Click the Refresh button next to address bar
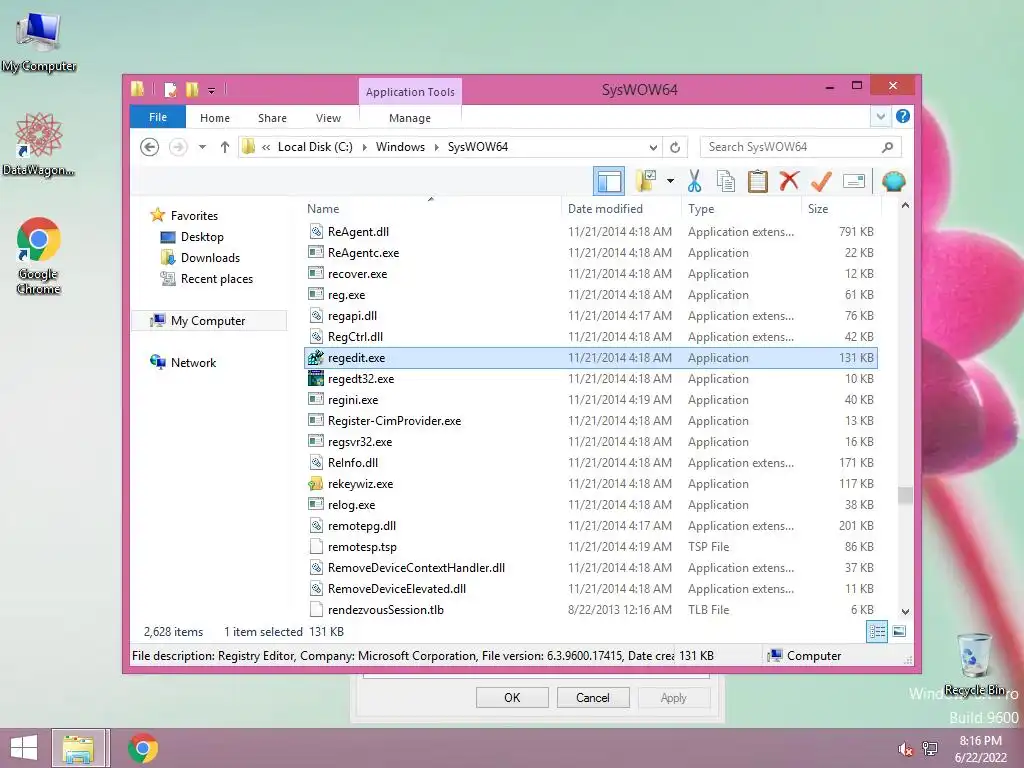The height and width of the screenshot is (768, 1024). pyautogui.click(x=675, y=147)
